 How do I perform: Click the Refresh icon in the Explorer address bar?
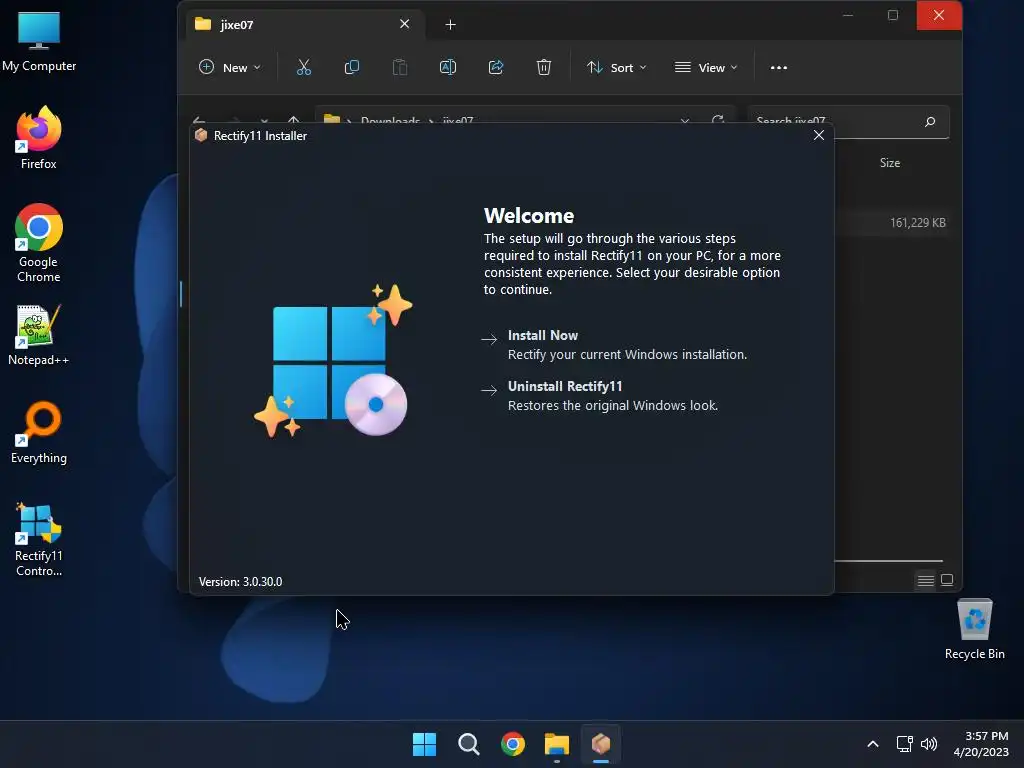pyautogui.click(x=718, y=121)
